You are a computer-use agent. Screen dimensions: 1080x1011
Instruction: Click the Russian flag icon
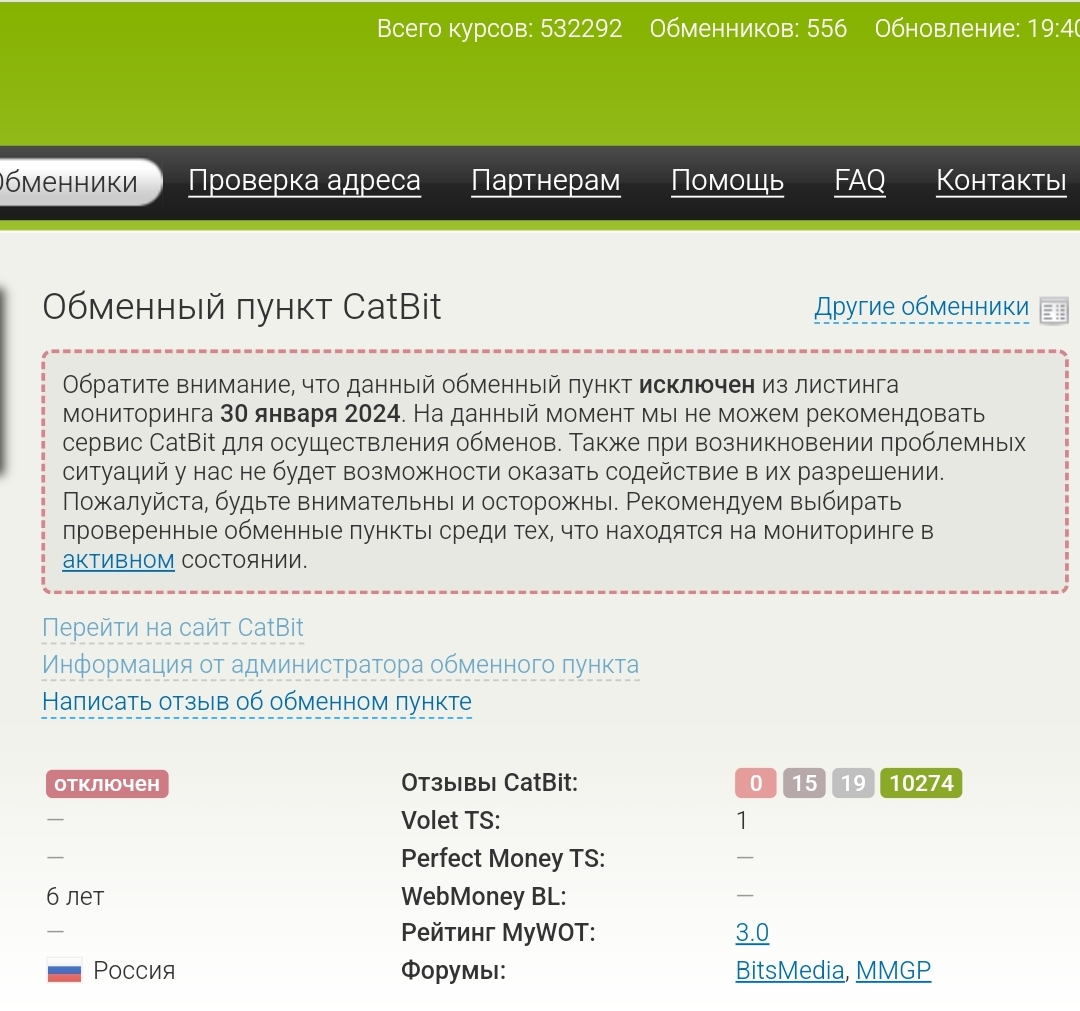tap(64, 971)
